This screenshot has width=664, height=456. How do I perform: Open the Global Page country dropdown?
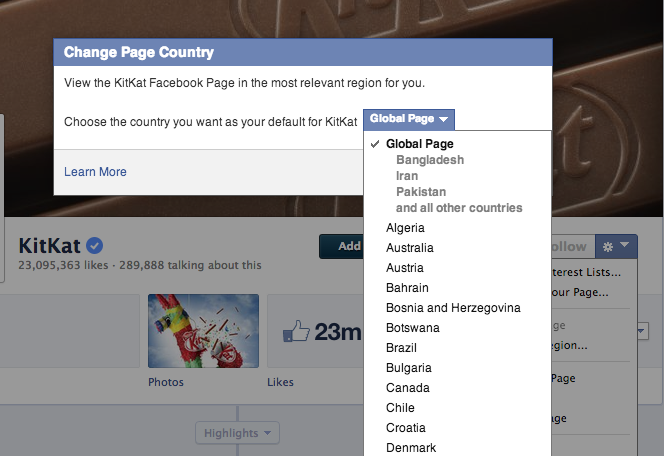click(x=409, y=119)
